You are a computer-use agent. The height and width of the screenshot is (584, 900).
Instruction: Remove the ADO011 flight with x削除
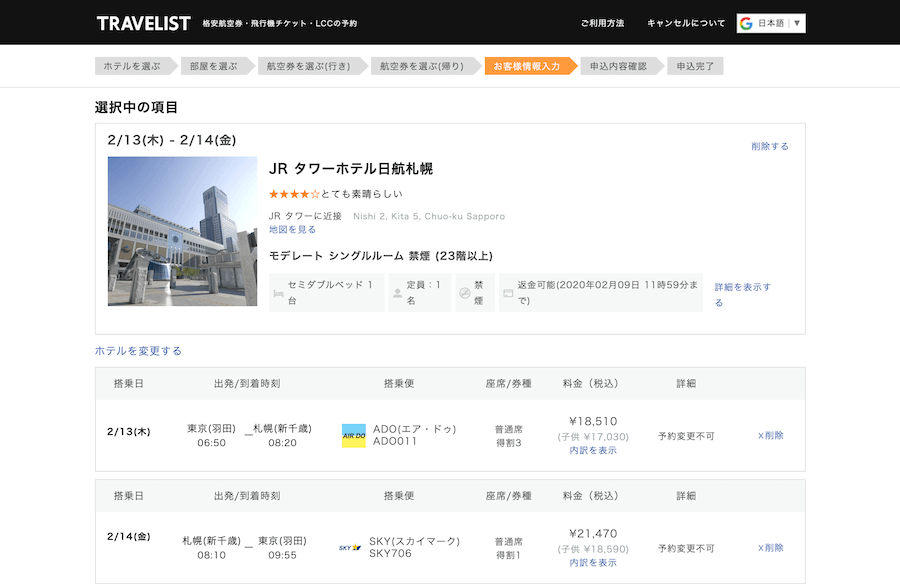770,435
